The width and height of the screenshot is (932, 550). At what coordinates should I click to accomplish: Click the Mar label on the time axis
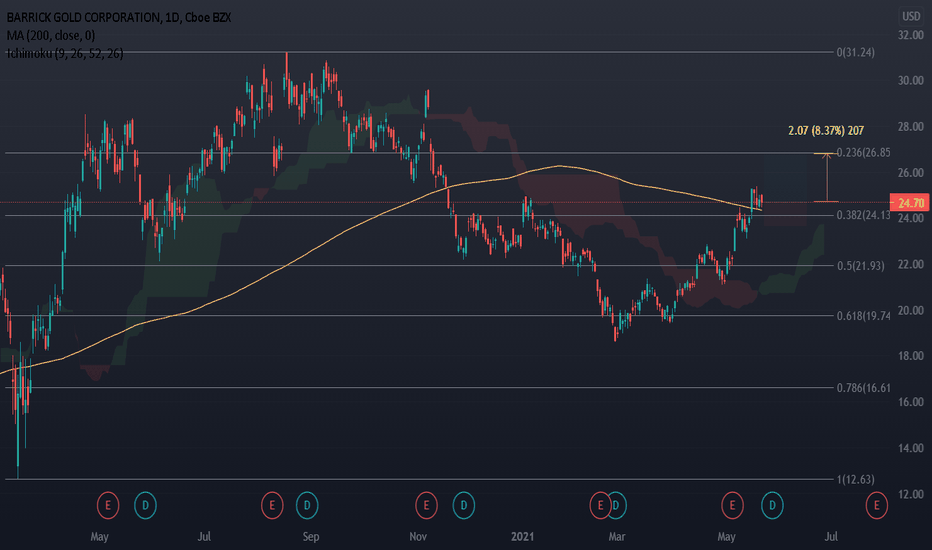point(616,537)
